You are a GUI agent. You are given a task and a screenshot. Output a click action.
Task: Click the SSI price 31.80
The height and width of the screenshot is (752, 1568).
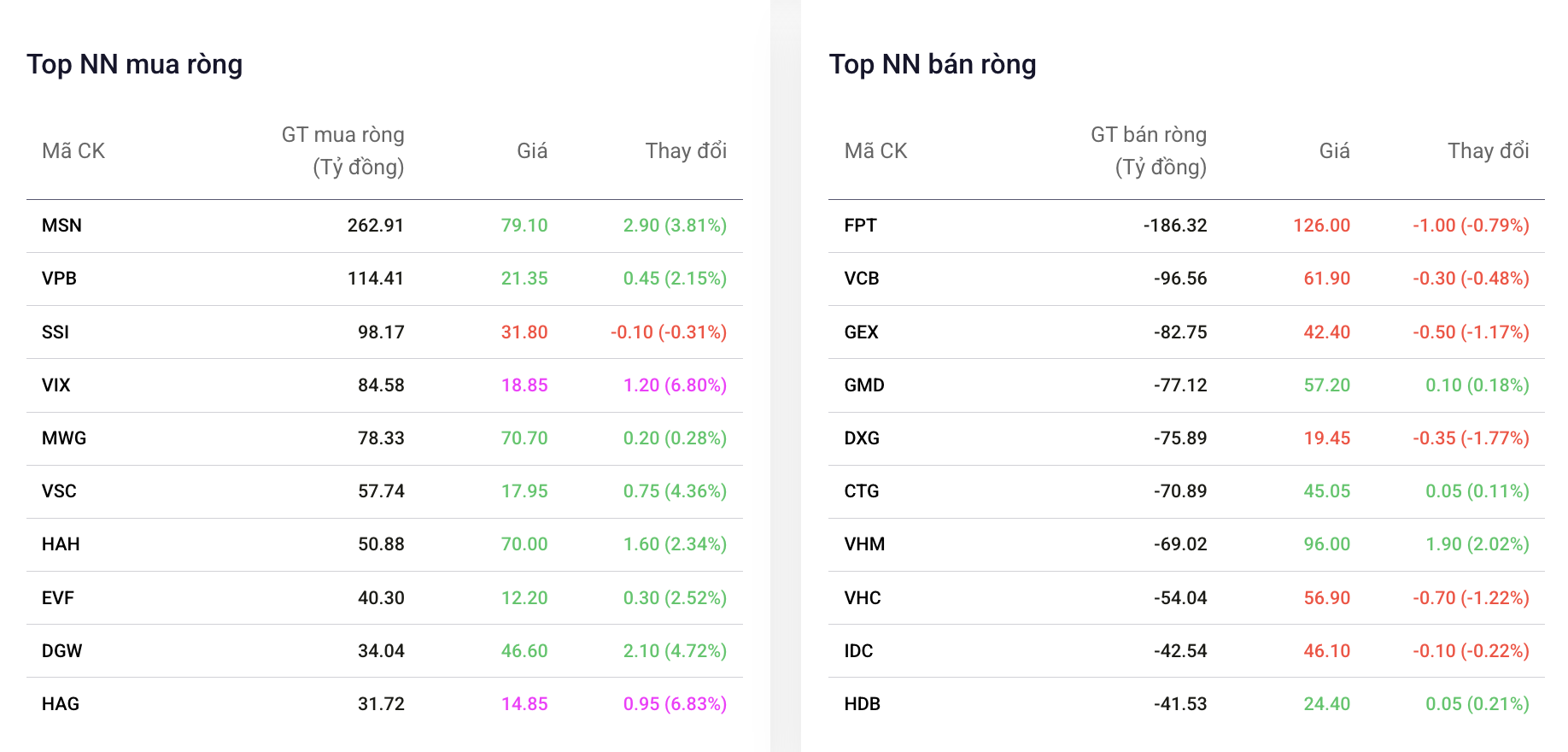point(524,332)
